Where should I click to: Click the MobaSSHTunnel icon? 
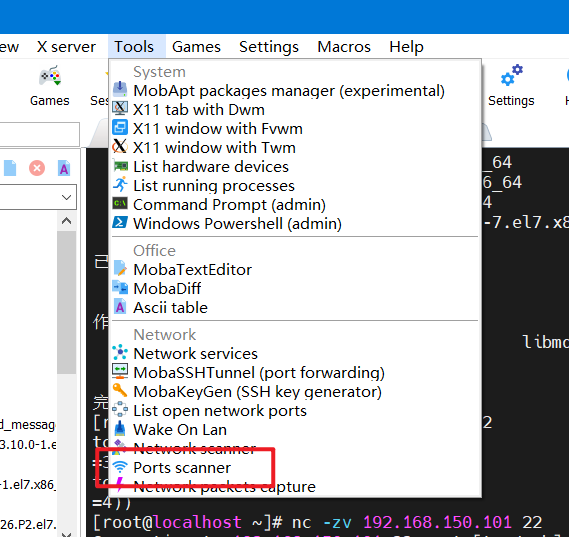coord(120,370)
